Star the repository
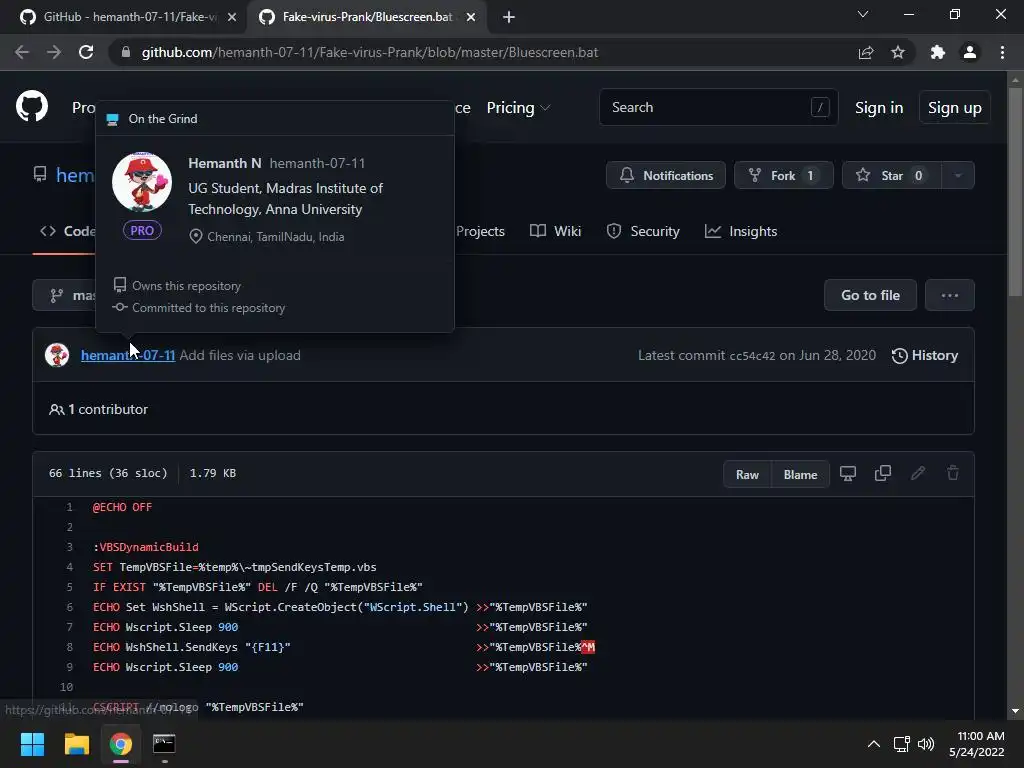Image resolution: width=1024 pixels, height=768 pixels. 891,175
